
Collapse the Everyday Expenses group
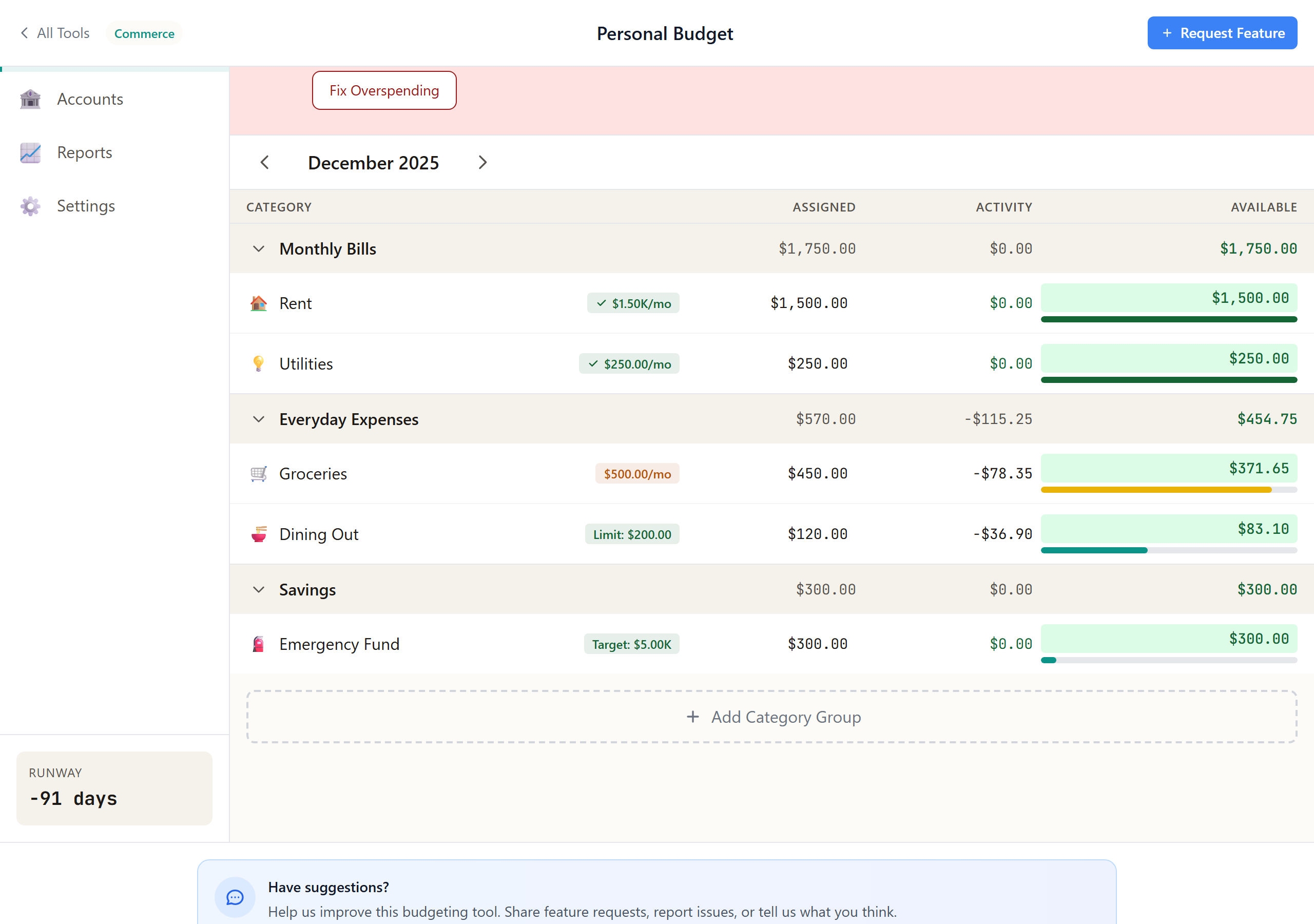(x=259, y=418)
